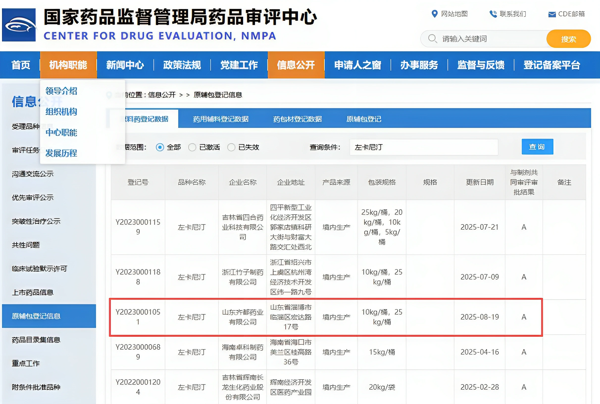Open 药品目录集信息 in the sidebar
Image resolution: width=600 pixels, height=404 pixels.
click(38, 340)
